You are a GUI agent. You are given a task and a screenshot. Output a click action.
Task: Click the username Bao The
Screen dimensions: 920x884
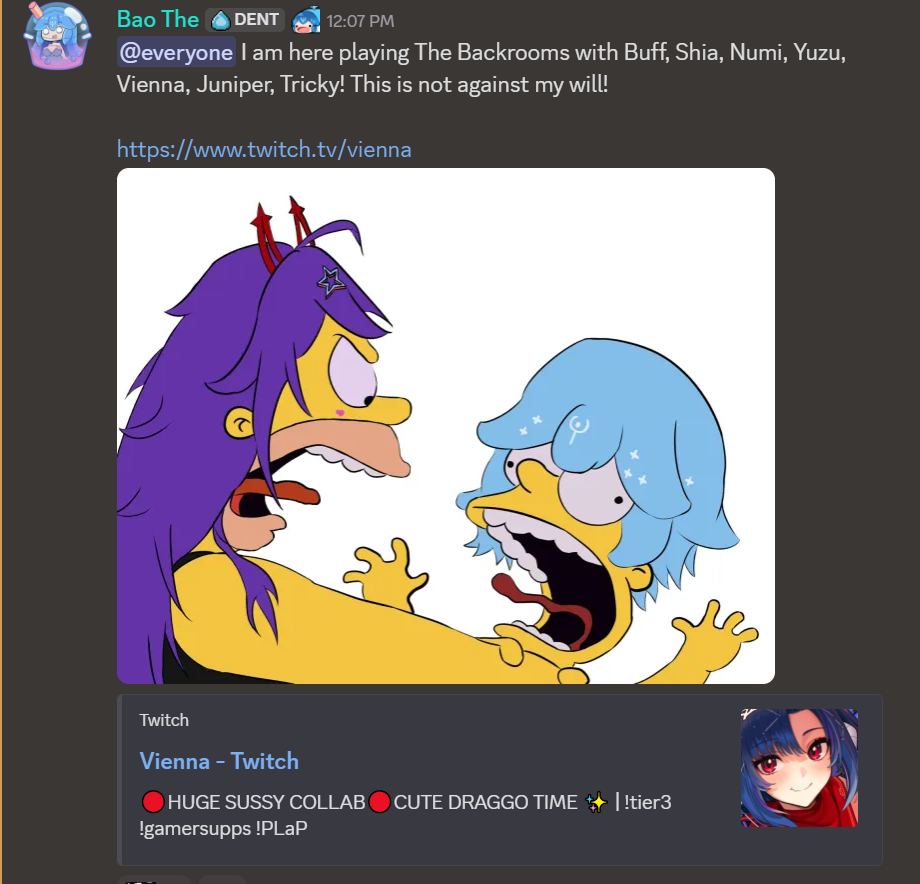(158, 20)
